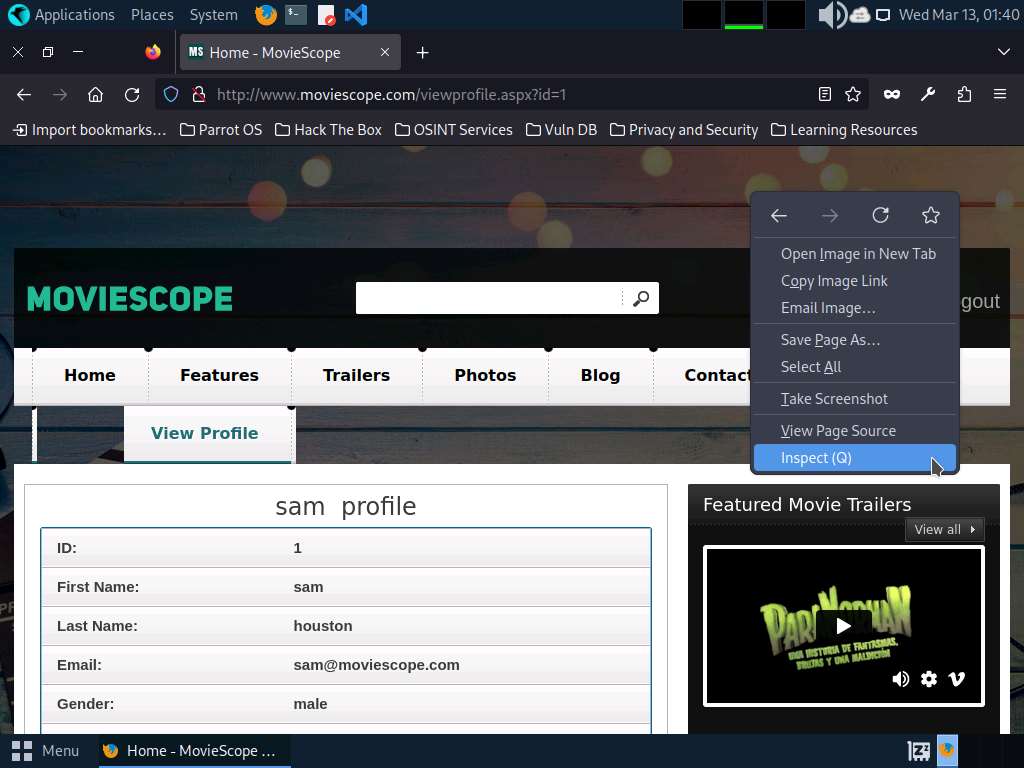Click reload icon in context menu
The image size is (1024, 768).
tap(880, 215)
